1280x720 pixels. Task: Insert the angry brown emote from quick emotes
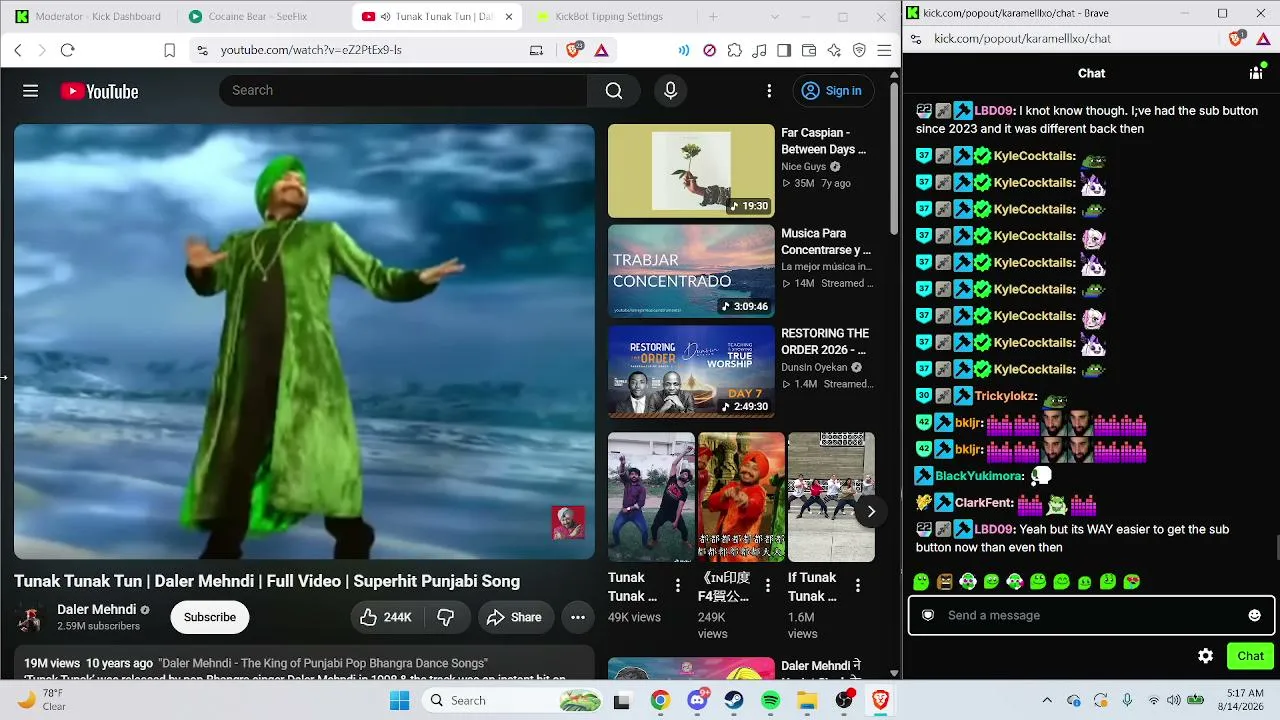pos(945,581)
